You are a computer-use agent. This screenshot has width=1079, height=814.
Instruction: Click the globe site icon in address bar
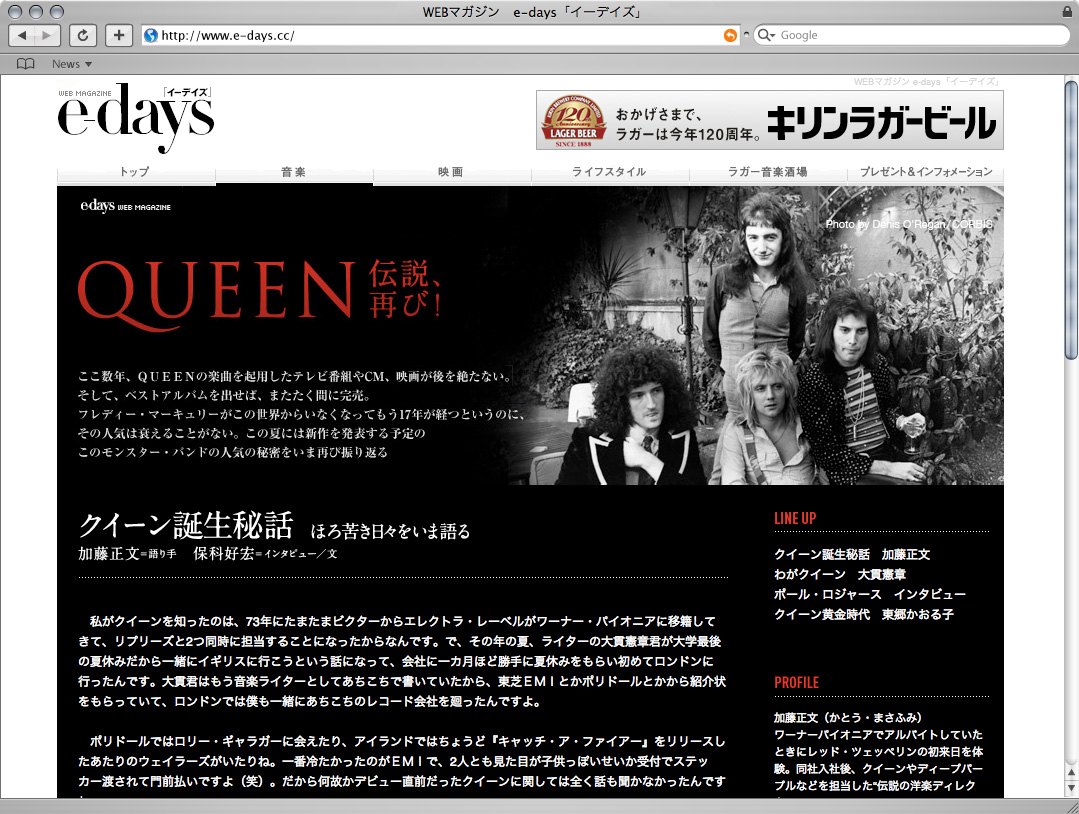click(x=151, y=35)
